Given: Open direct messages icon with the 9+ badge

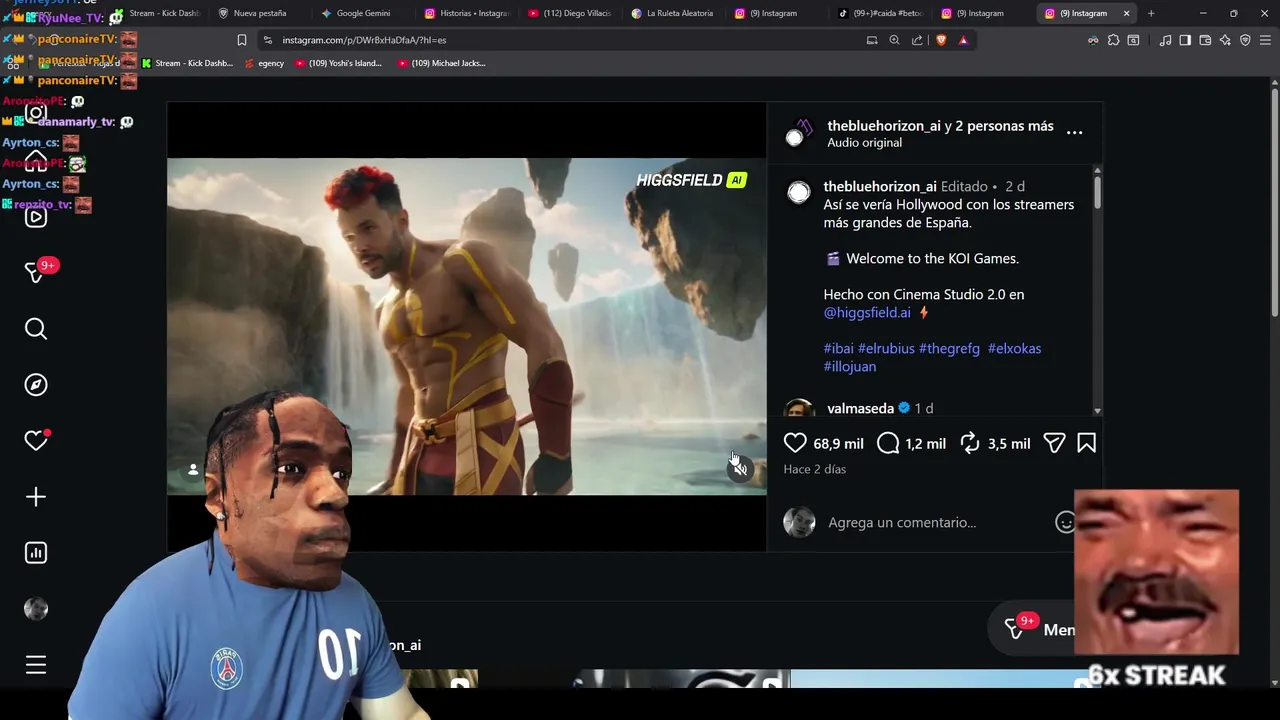Looking at the screenshot, I should click(x=36, y=272).
